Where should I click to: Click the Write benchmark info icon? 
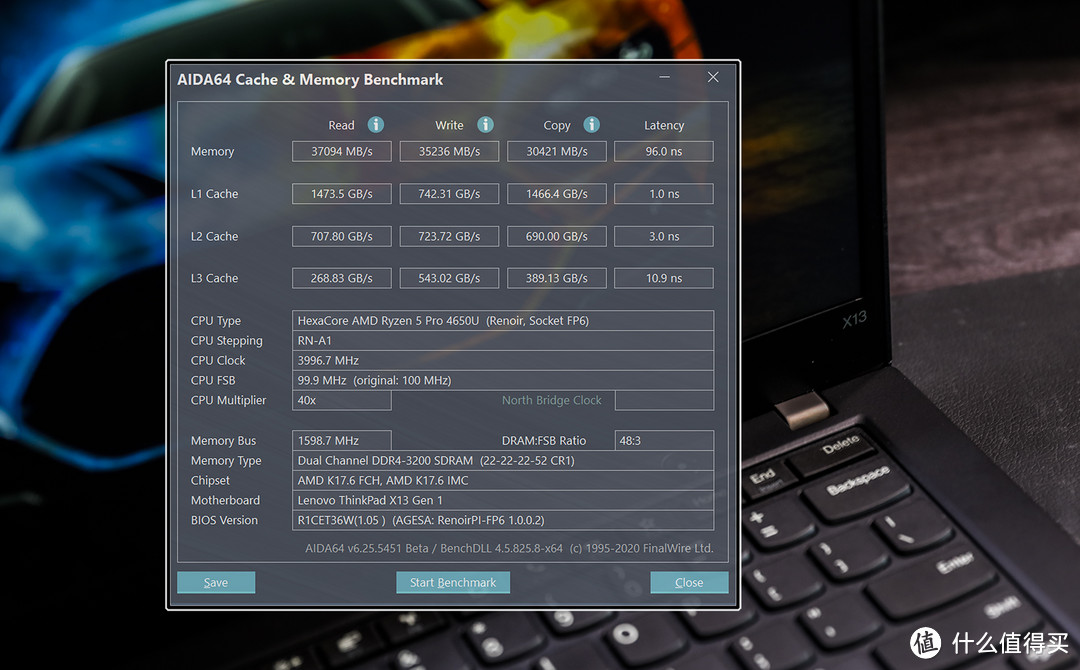[485, 125]
